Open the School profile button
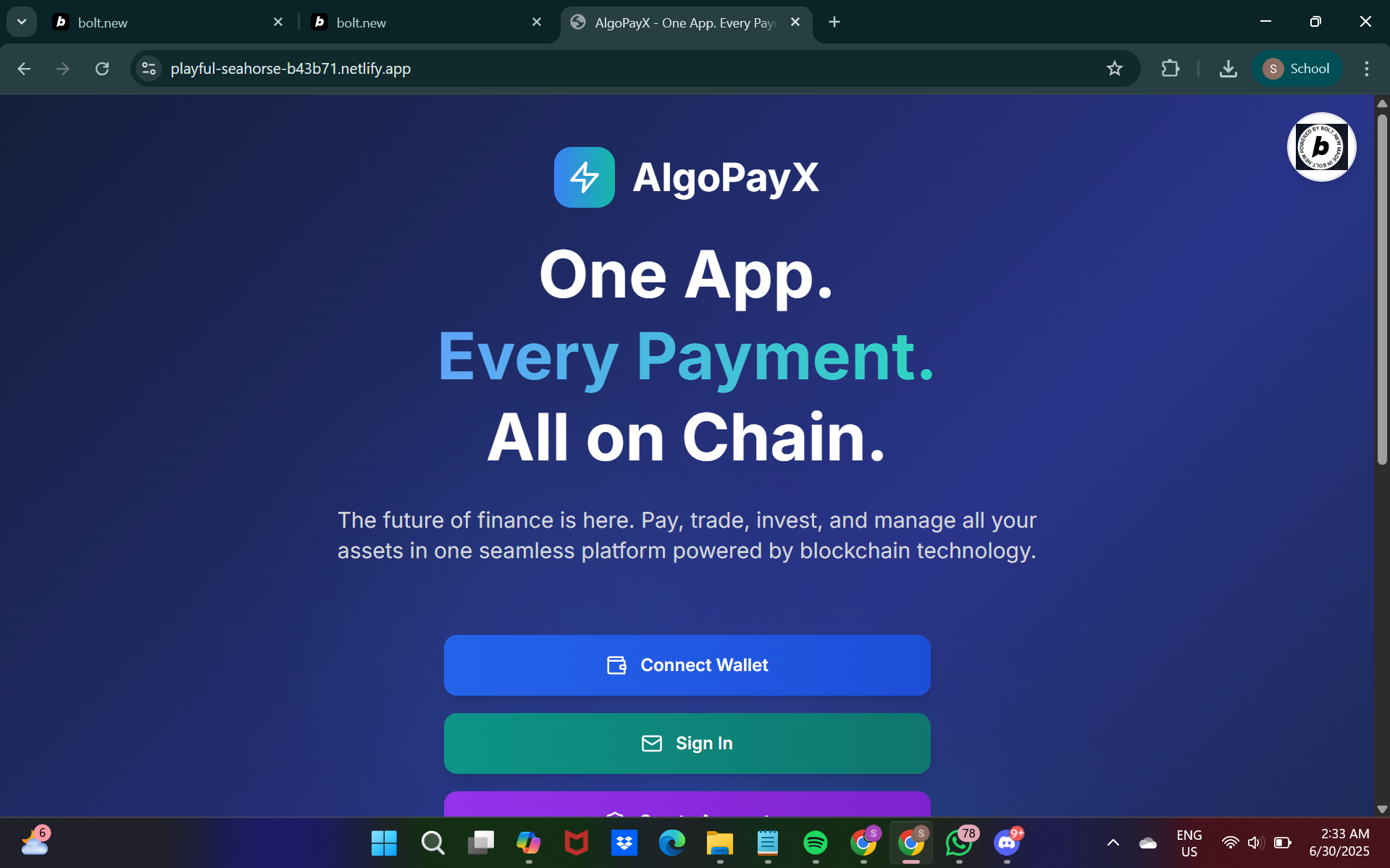Viewport: 1390px width, 868px height. (1297, 69)
